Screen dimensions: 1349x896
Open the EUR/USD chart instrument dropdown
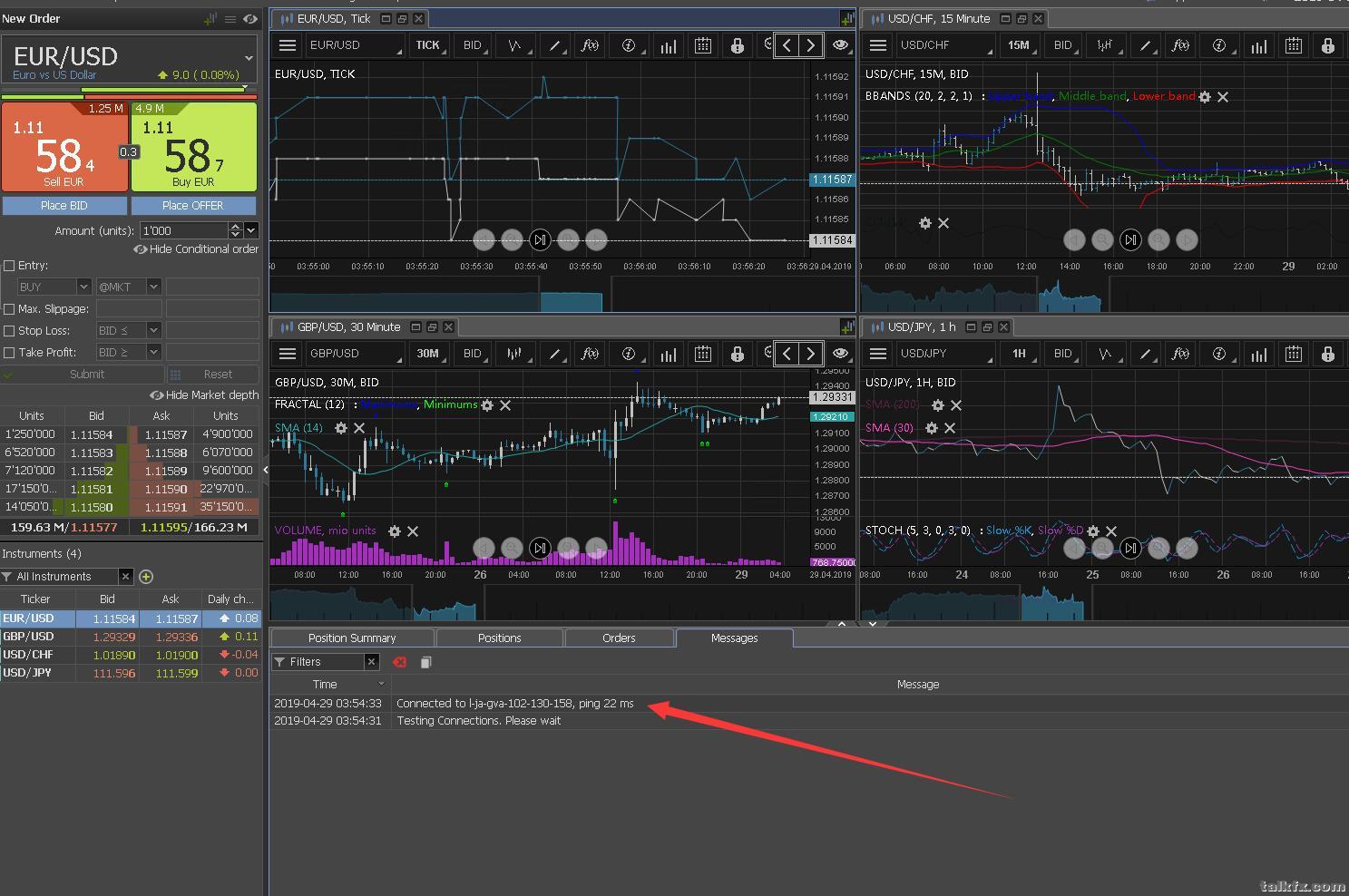coord(354,45)
